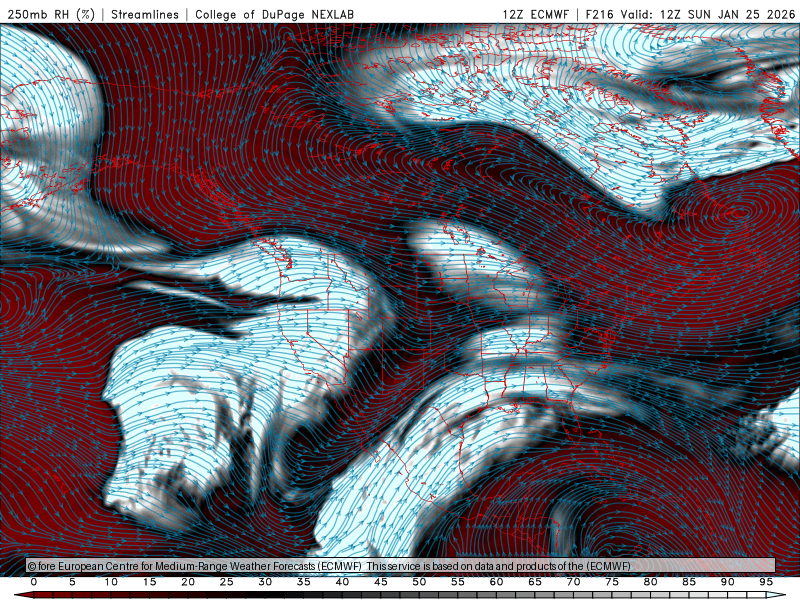Click legend value "5" on color scale
The image size is (800, 600).
72,582
